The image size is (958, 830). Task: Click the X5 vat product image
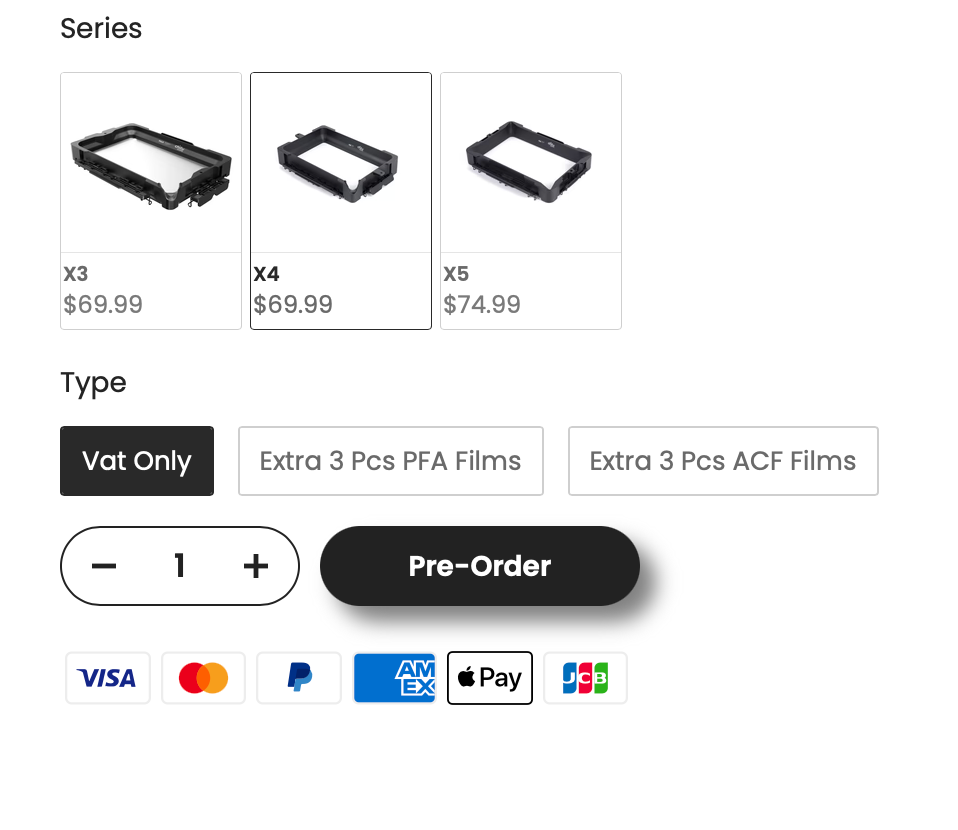point(531,163)
